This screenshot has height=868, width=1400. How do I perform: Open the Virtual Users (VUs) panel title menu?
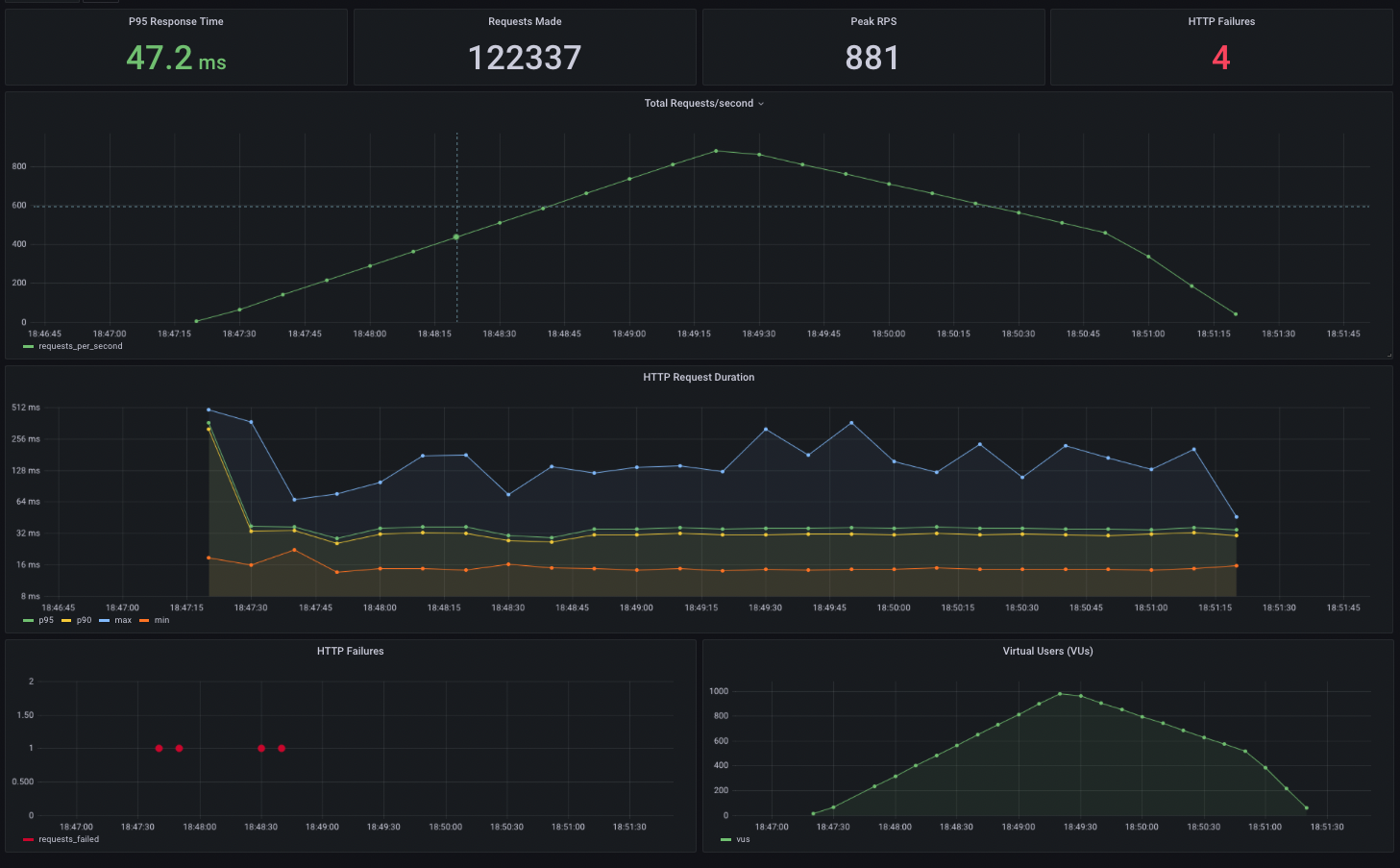(1047, 651)
